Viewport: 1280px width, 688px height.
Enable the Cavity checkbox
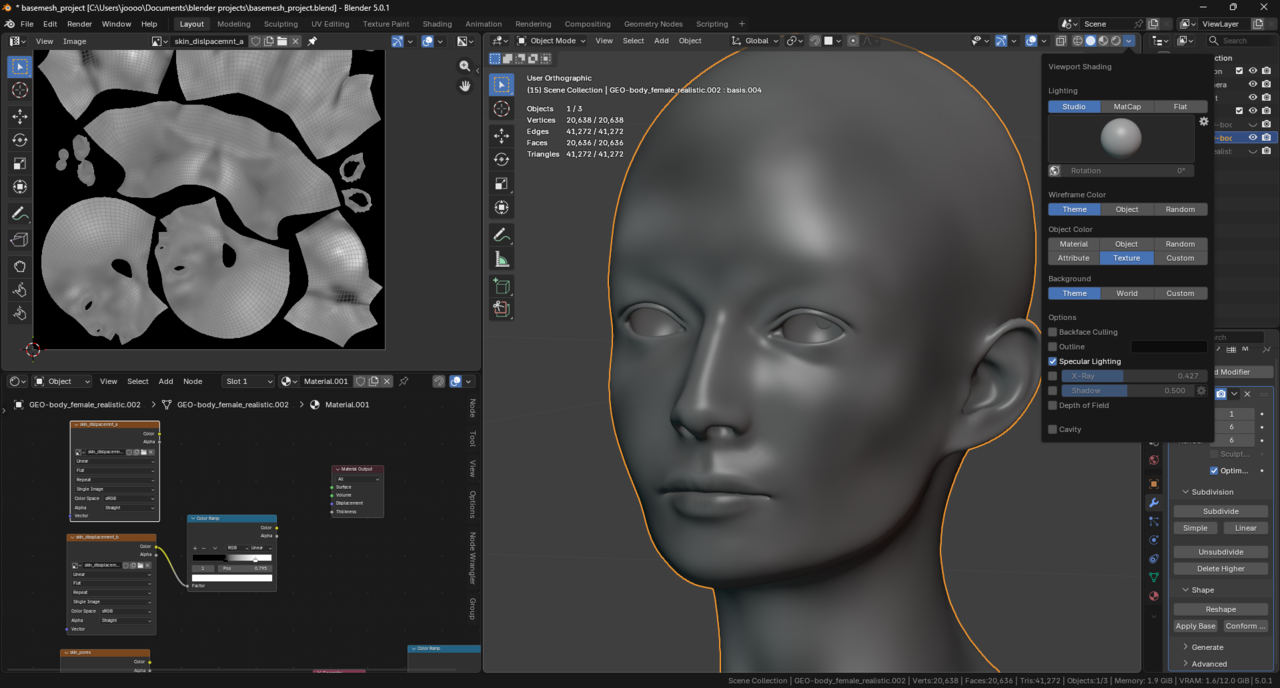coord(1052,429)
